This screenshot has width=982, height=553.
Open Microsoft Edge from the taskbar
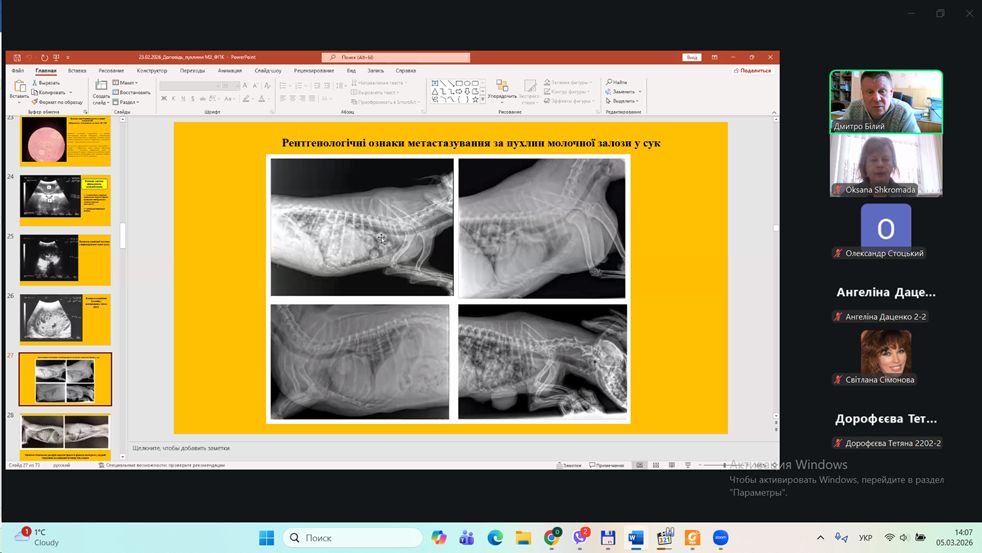click(494, 538)
